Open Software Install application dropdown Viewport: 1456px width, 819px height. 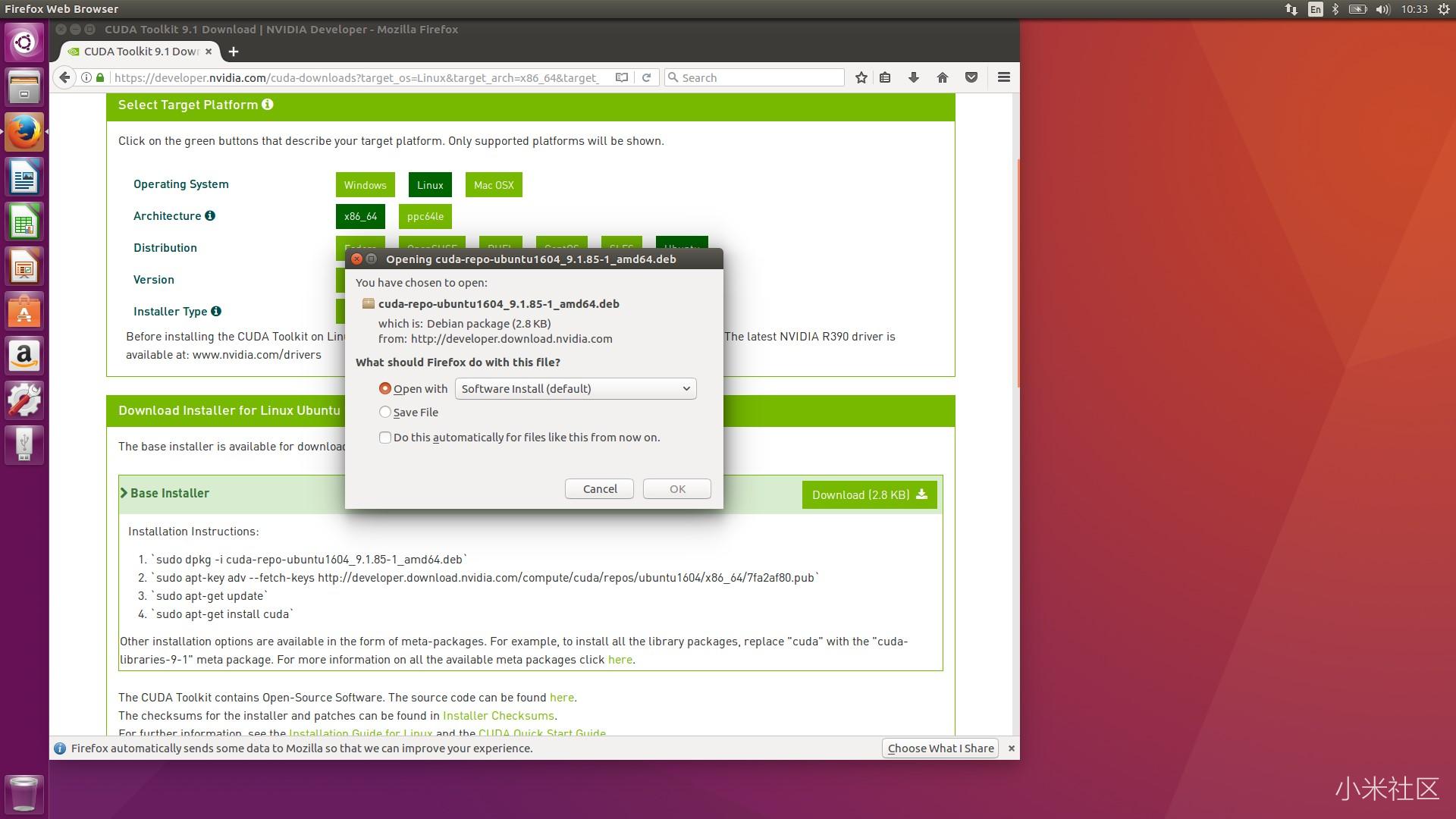[576, 388]
